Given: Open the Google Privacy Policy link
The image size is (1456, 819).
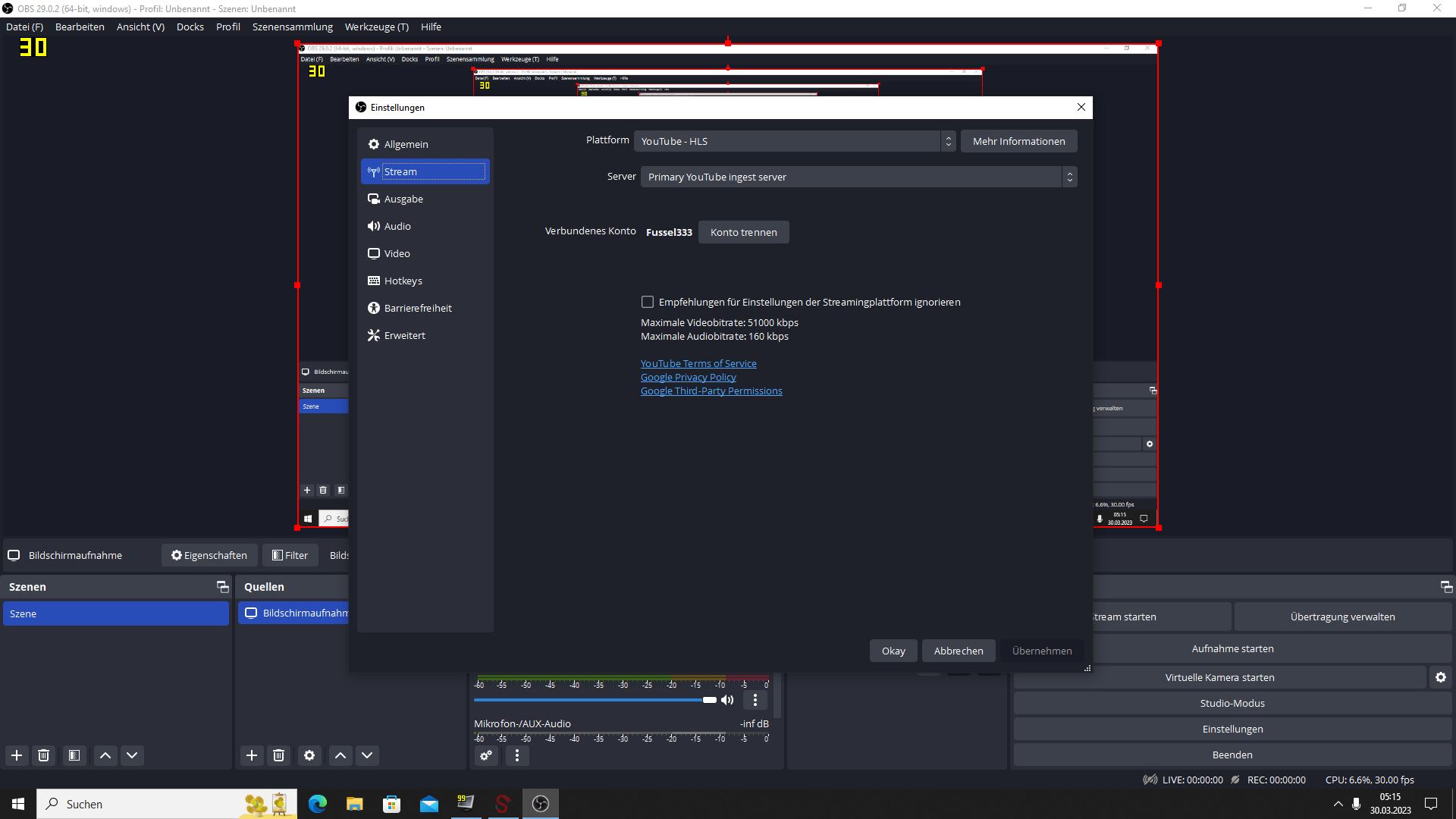Looking at the screenshot, I should 688,377.
